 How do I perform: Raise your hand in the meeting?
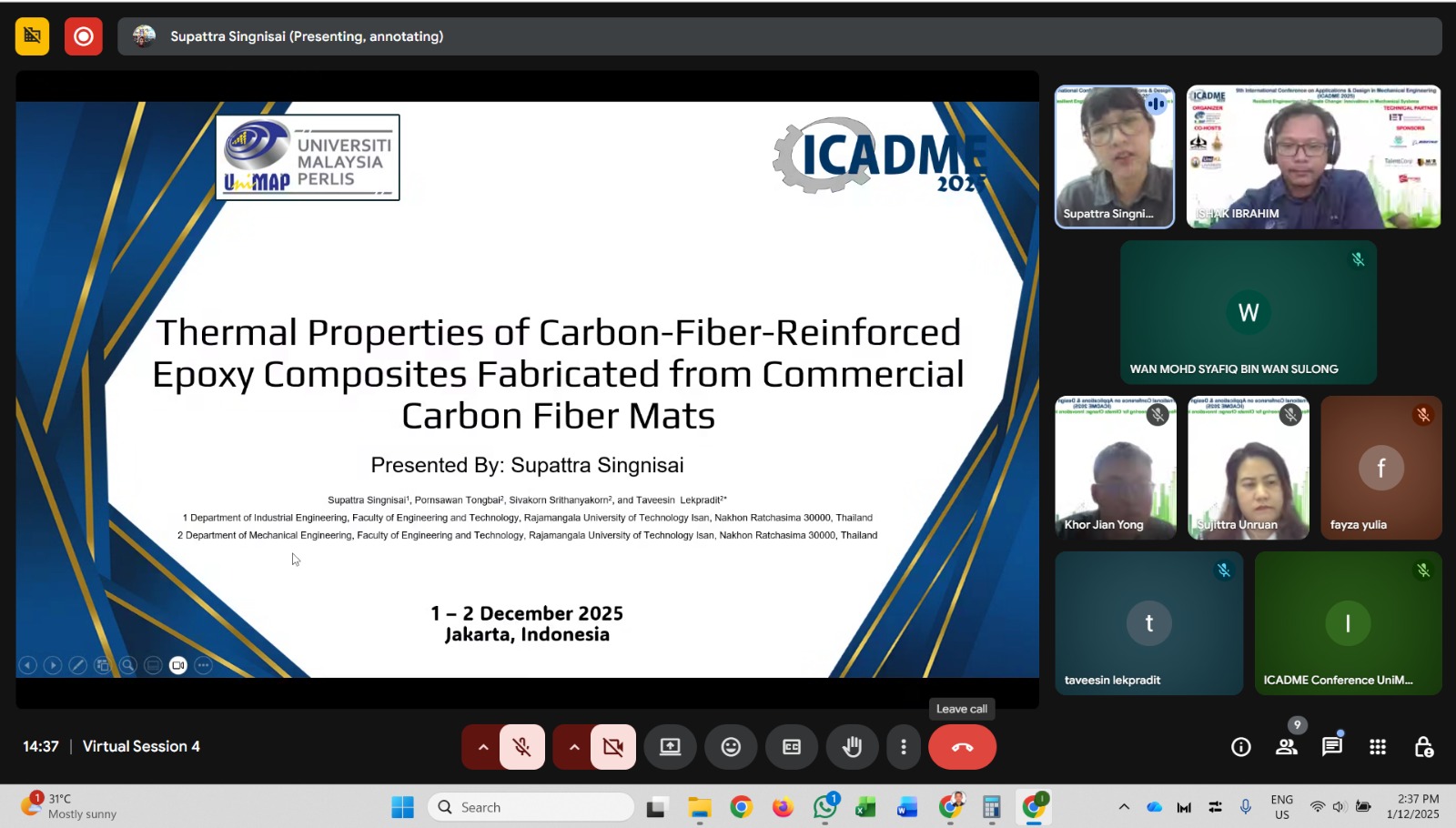tap(852, 747)
